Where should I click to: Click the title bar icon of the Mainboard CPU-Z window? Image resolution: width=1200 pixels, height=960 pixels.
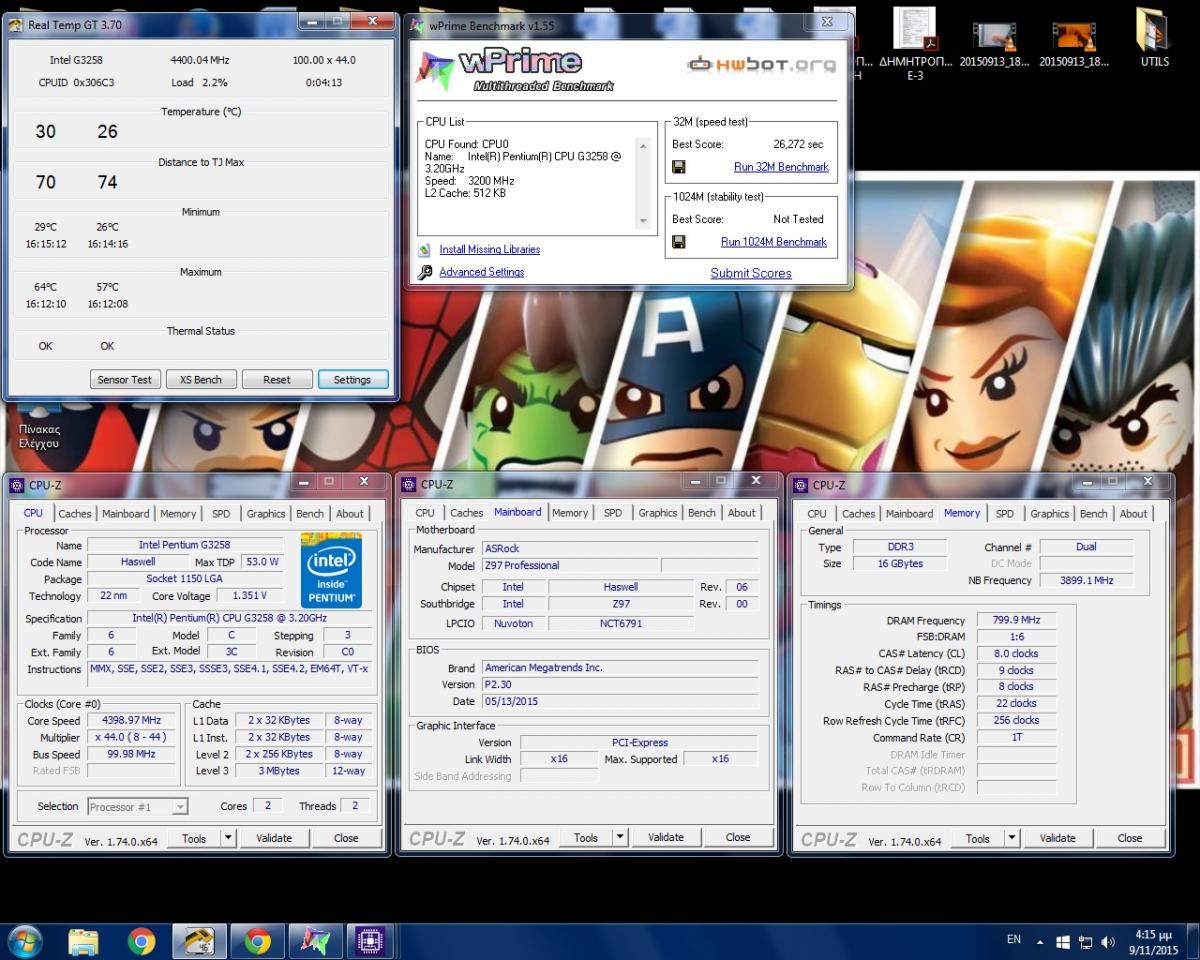pyautogui.click(x=408, y=485)
